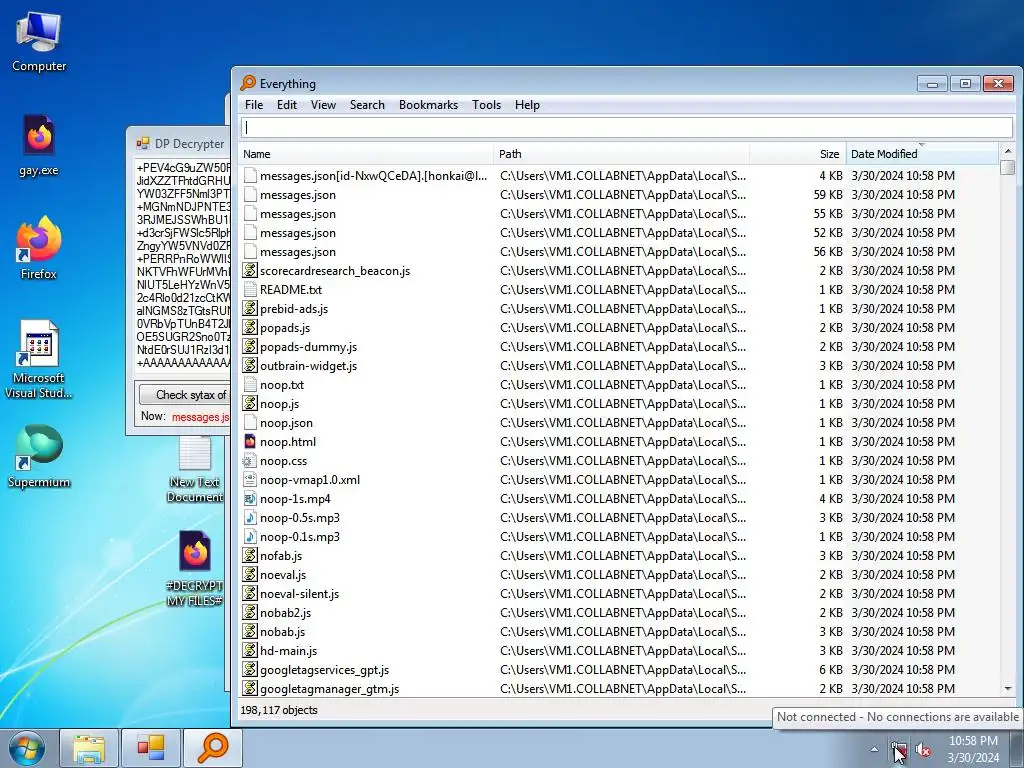Click the encrypted text box in DP Decrypter
The image size is (1024, 768).
[184, 266]
